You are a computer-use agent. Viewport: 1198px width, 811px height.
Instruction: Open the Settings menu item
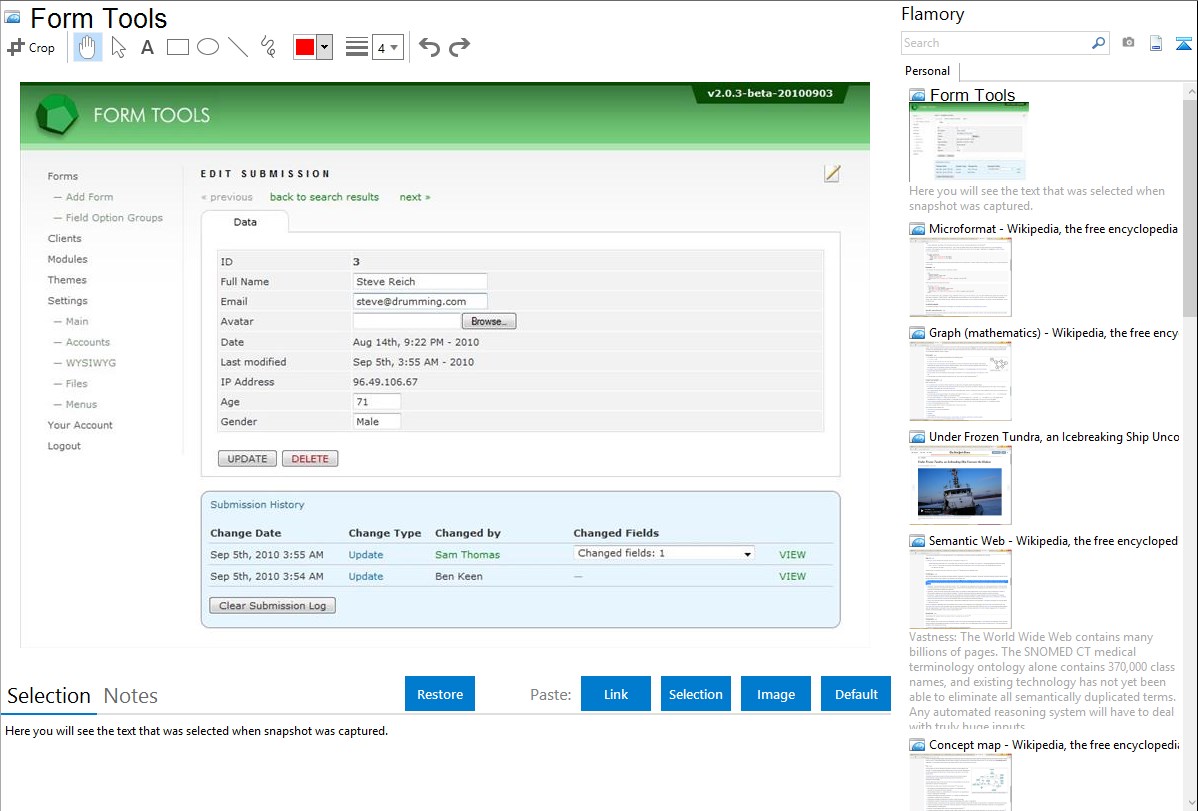[x=67, y=300]
